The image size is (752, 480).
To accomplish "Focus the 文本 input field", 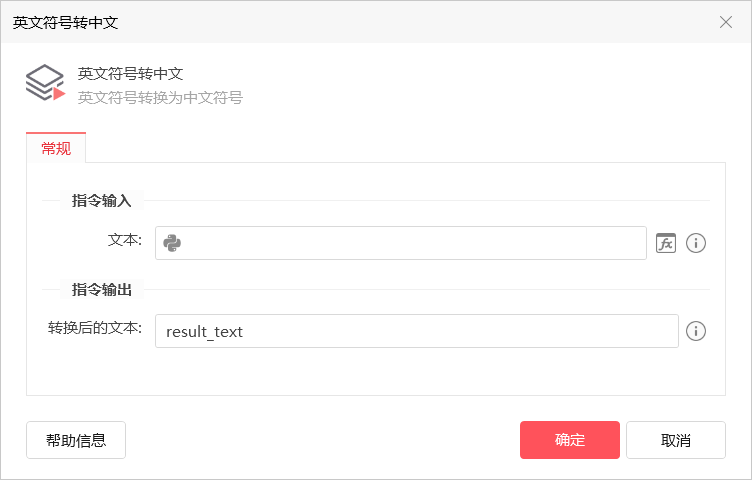I will coord(401,243).
